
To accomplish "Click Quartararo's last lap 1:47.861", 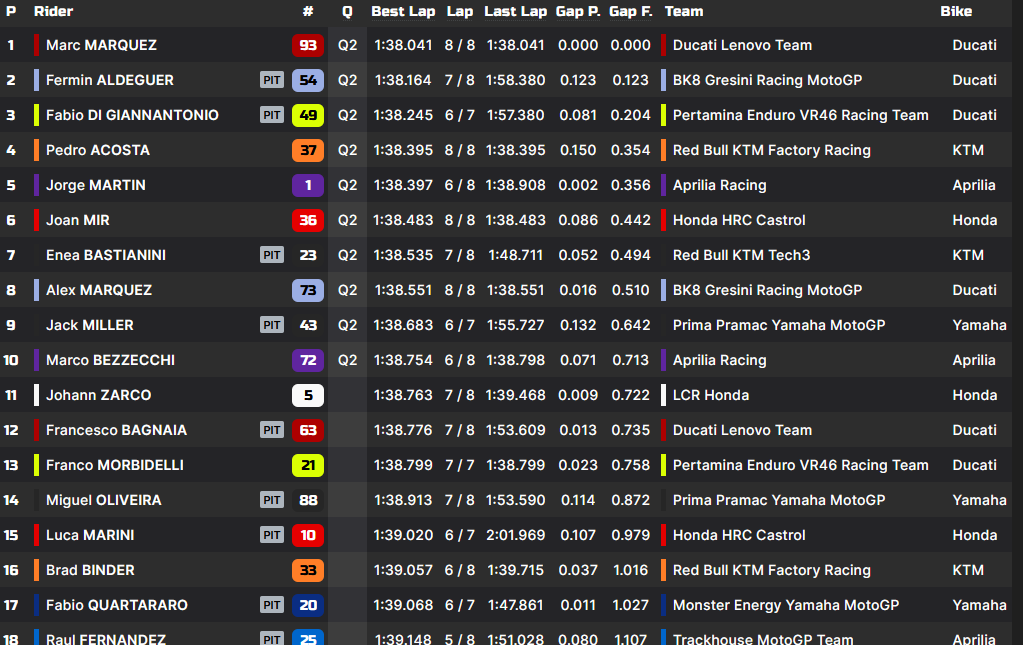I will point(515,605).
